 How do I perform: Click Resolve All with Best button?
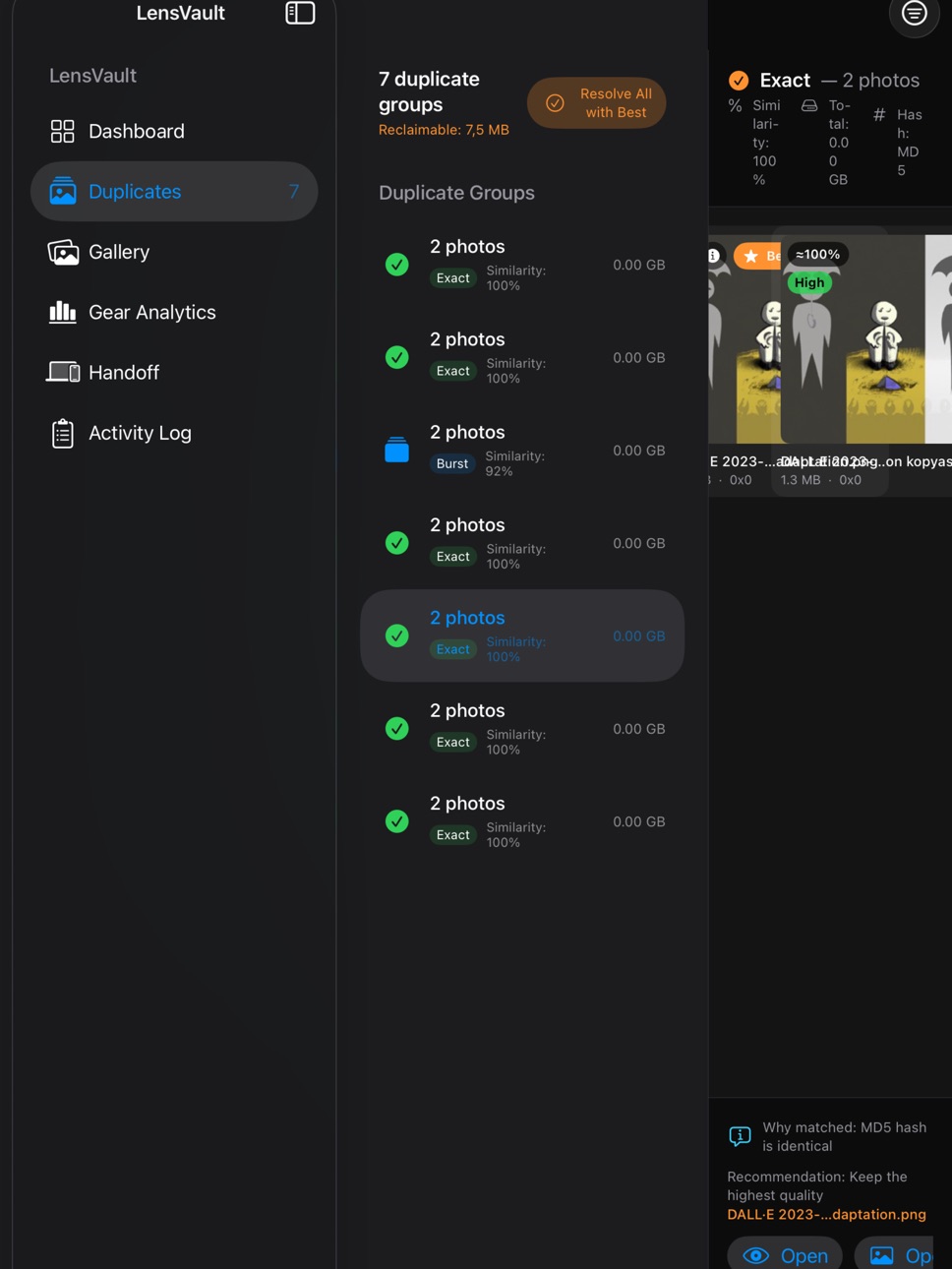tap(596, 103)
